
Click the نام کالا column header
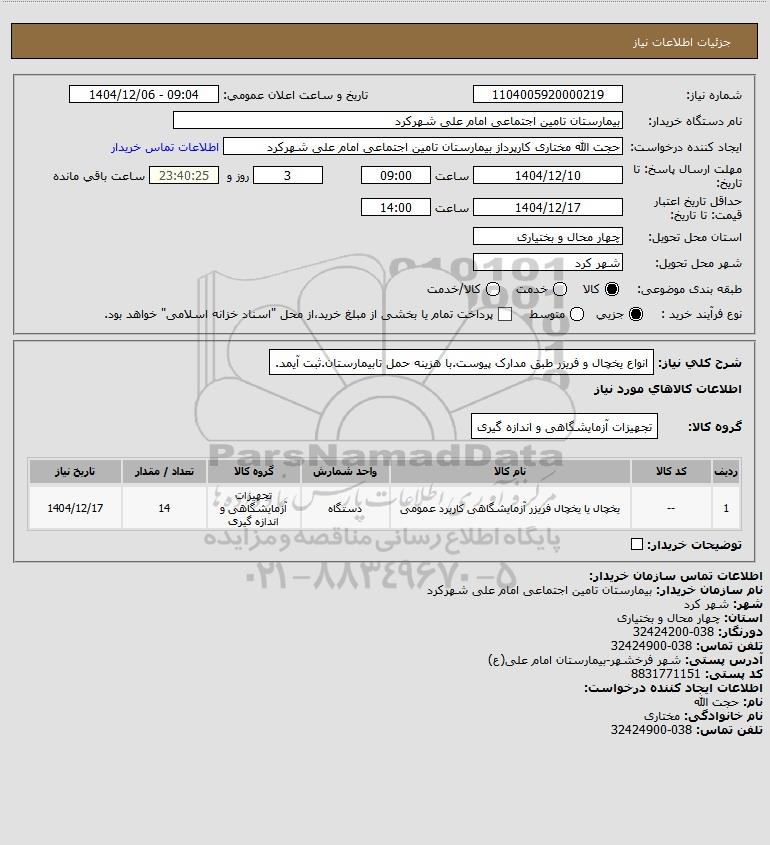point(510,472)
